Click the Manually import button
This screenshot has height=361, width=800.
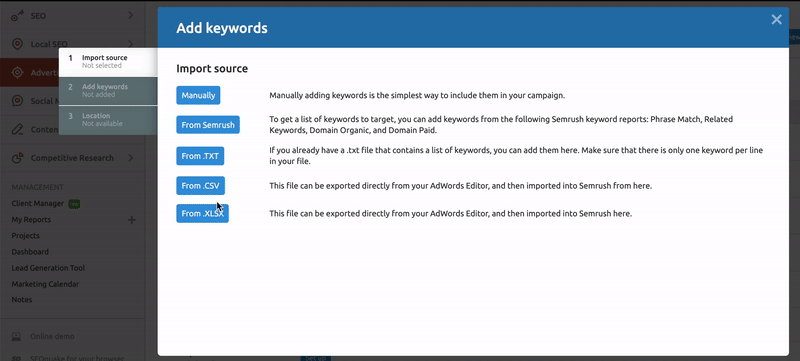click(x=198, y=95)
